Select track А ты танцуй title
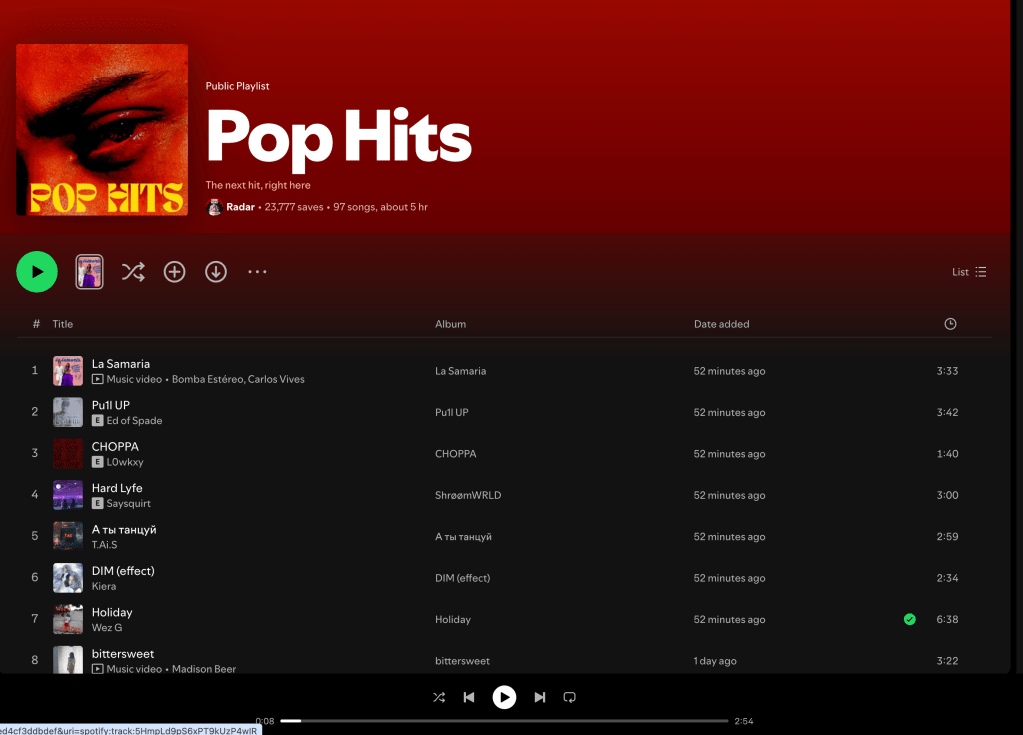This screenshot has width=1023, height=735. coord(124,530)
